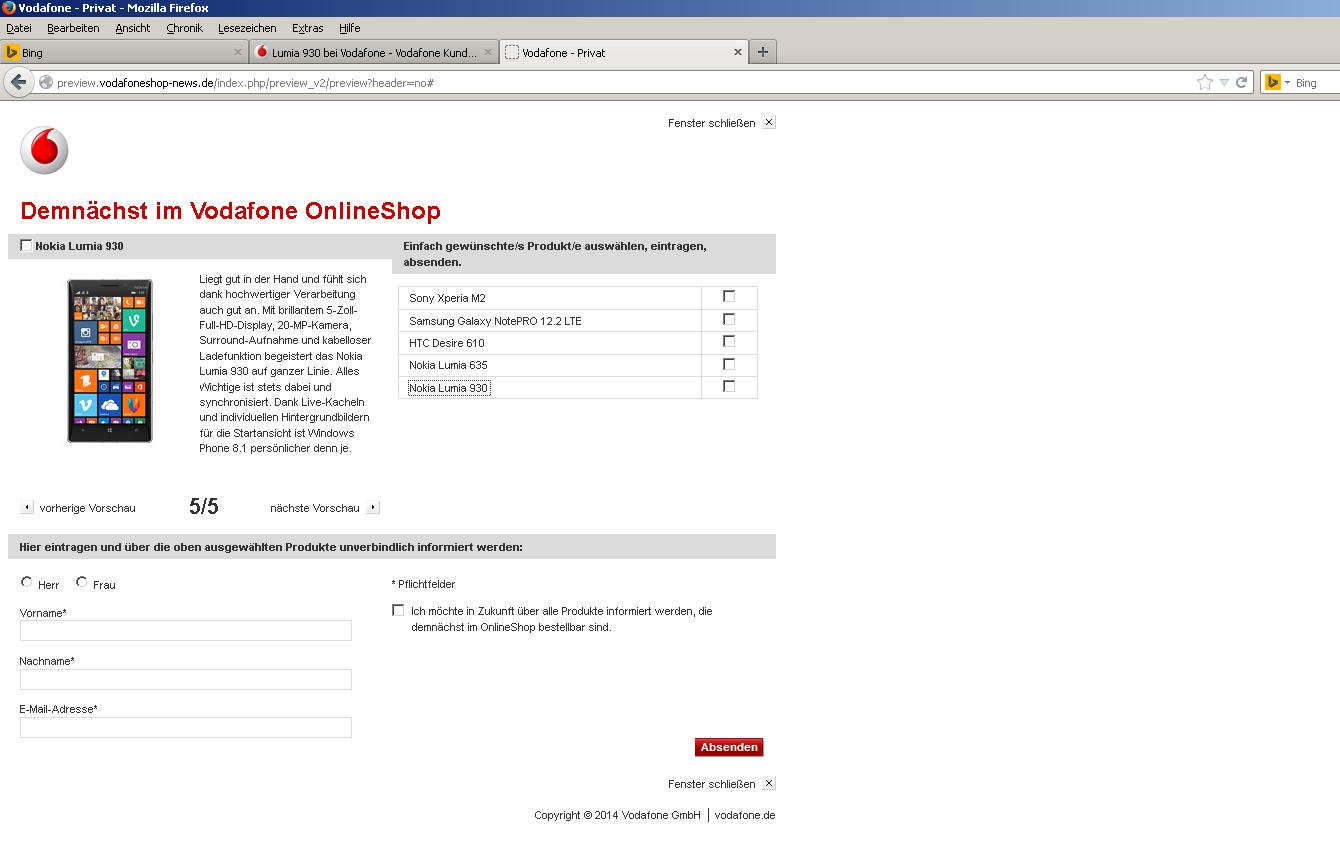Click the Bing search engine icon
Image resolution: width=1340 pixels, height=841 pixels.
(1272, 82)
